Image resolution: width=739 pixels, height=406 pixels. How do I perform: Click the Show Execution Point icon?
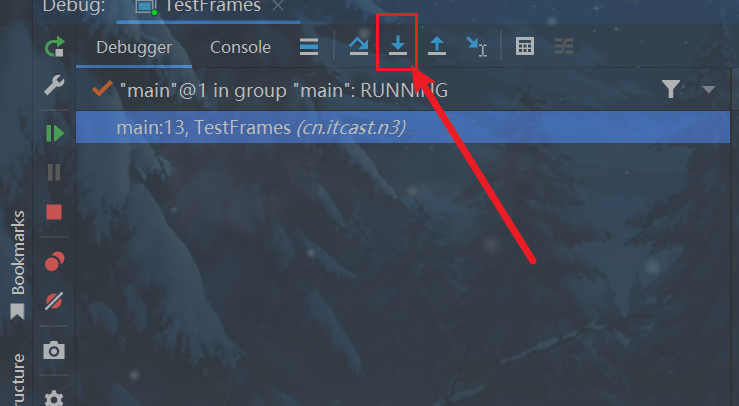(x=309, y=47)
